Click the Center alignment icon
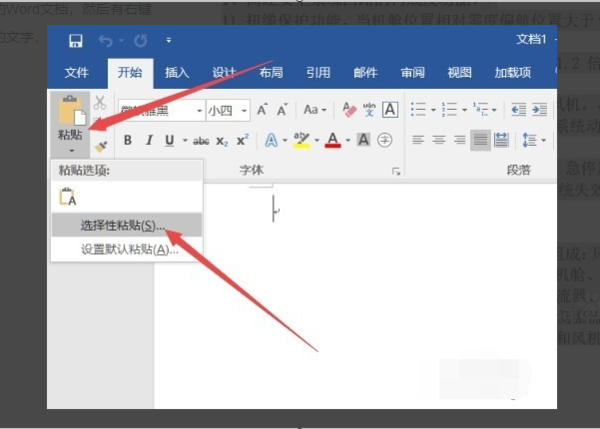The width and height of the screenshot is (600, 429). tap(439, 140)
